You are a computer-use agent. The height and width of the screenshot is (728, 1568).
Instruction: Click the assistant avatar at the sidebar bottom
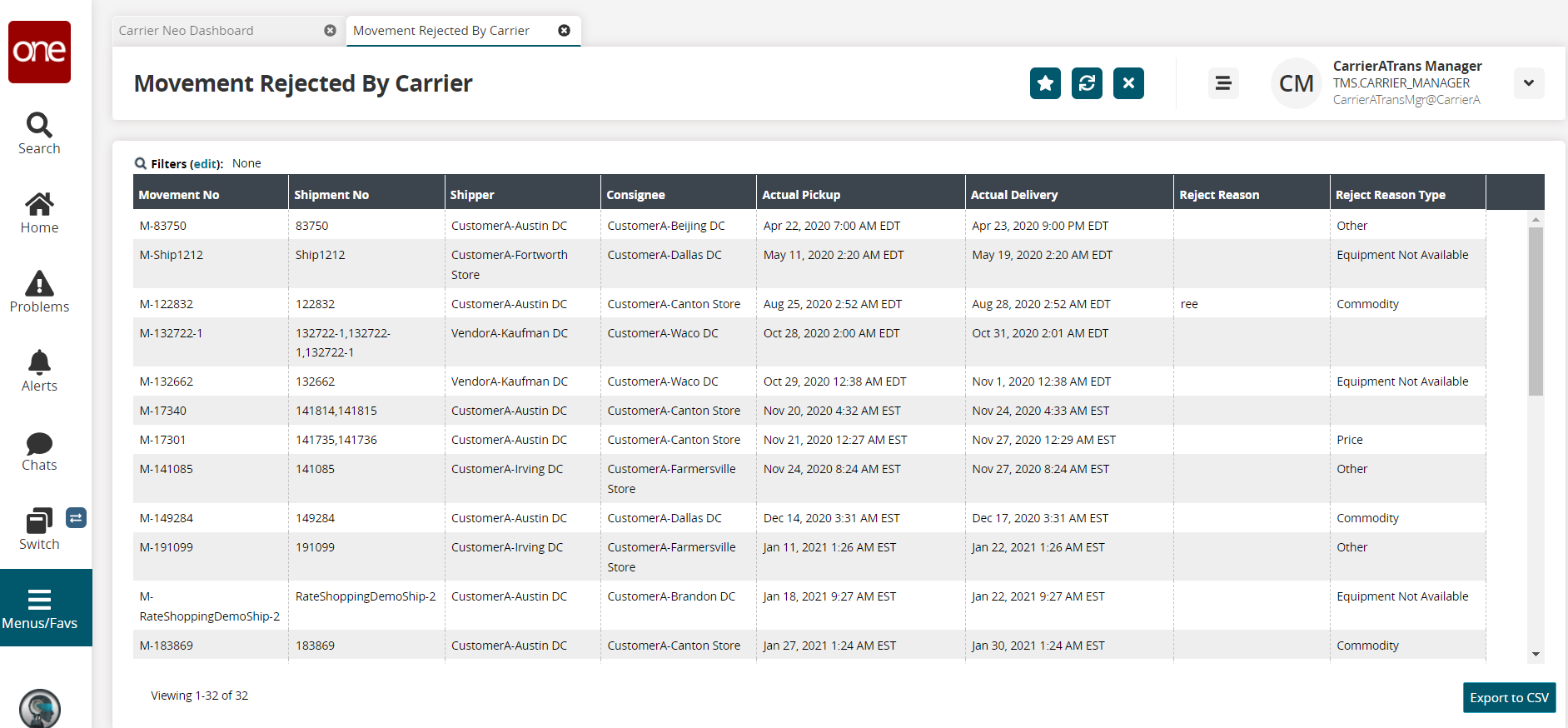pyautogui.click(x=40, y=708)
